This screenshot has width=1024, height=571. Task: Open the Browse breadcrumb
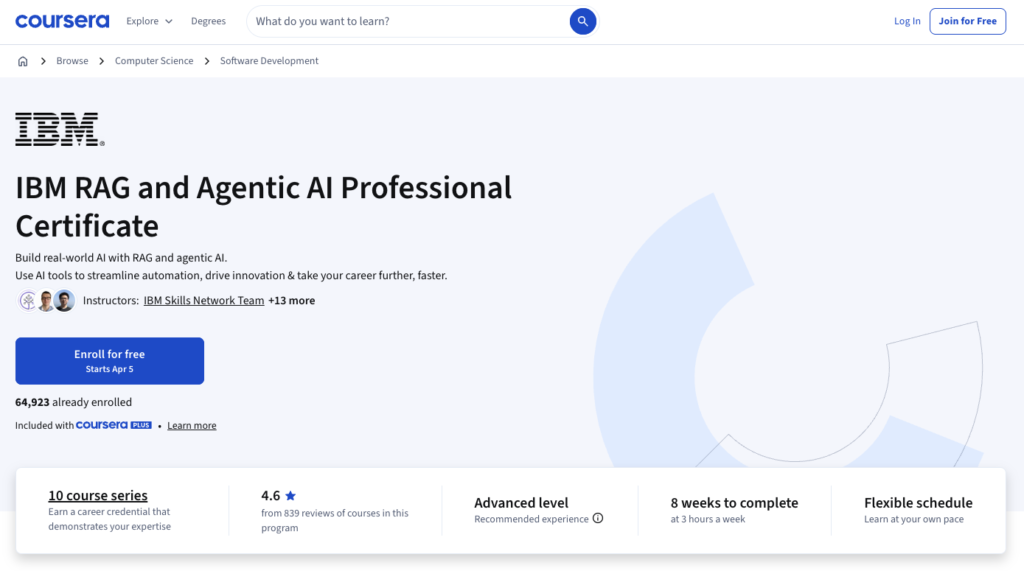click(x=72, y=61)
